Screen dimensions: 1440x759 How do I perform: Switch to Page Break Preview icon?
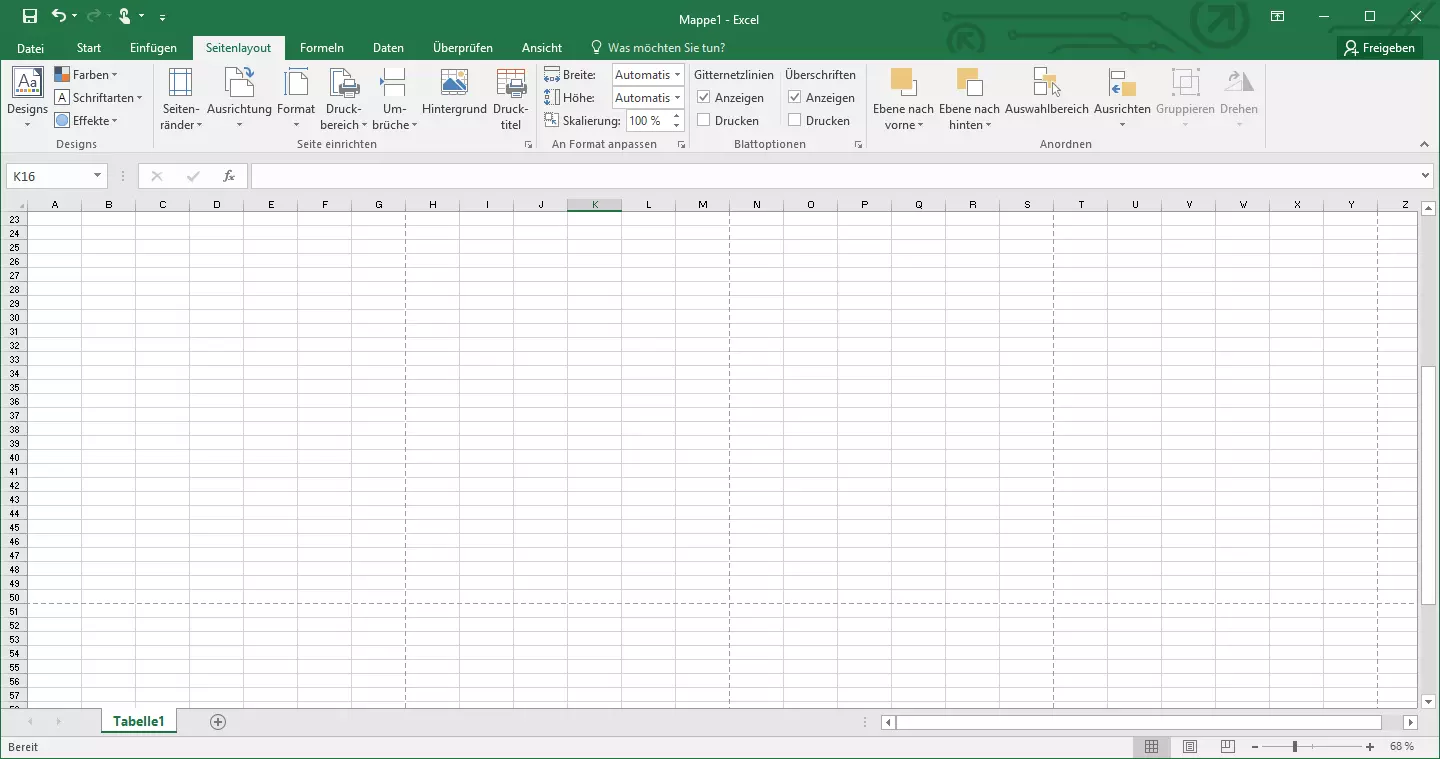pyautogui.click(x=1228, y=747)
